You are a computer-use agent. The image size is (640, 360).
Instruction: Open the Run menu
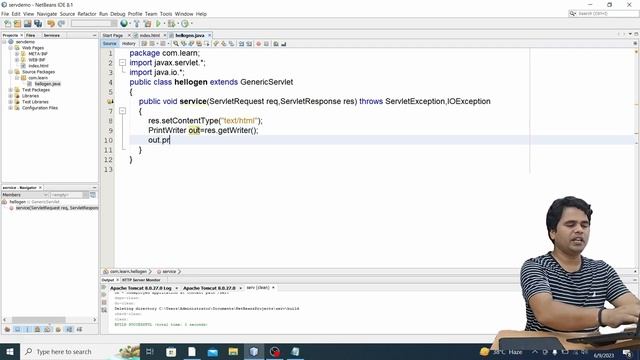(x=103, y=14)
